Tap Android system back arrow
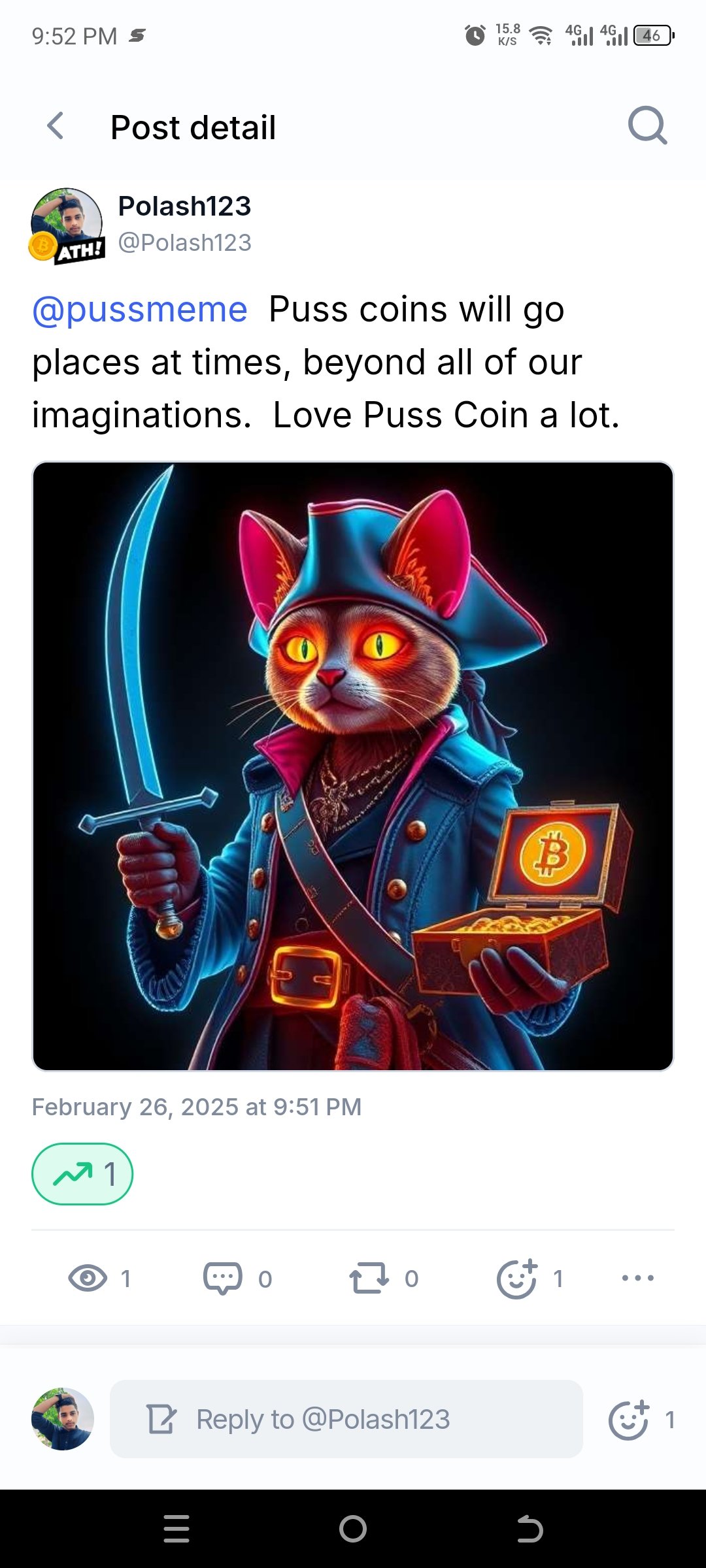The width and height of the screenshot is (706, 1568). tap(529, 1529)
